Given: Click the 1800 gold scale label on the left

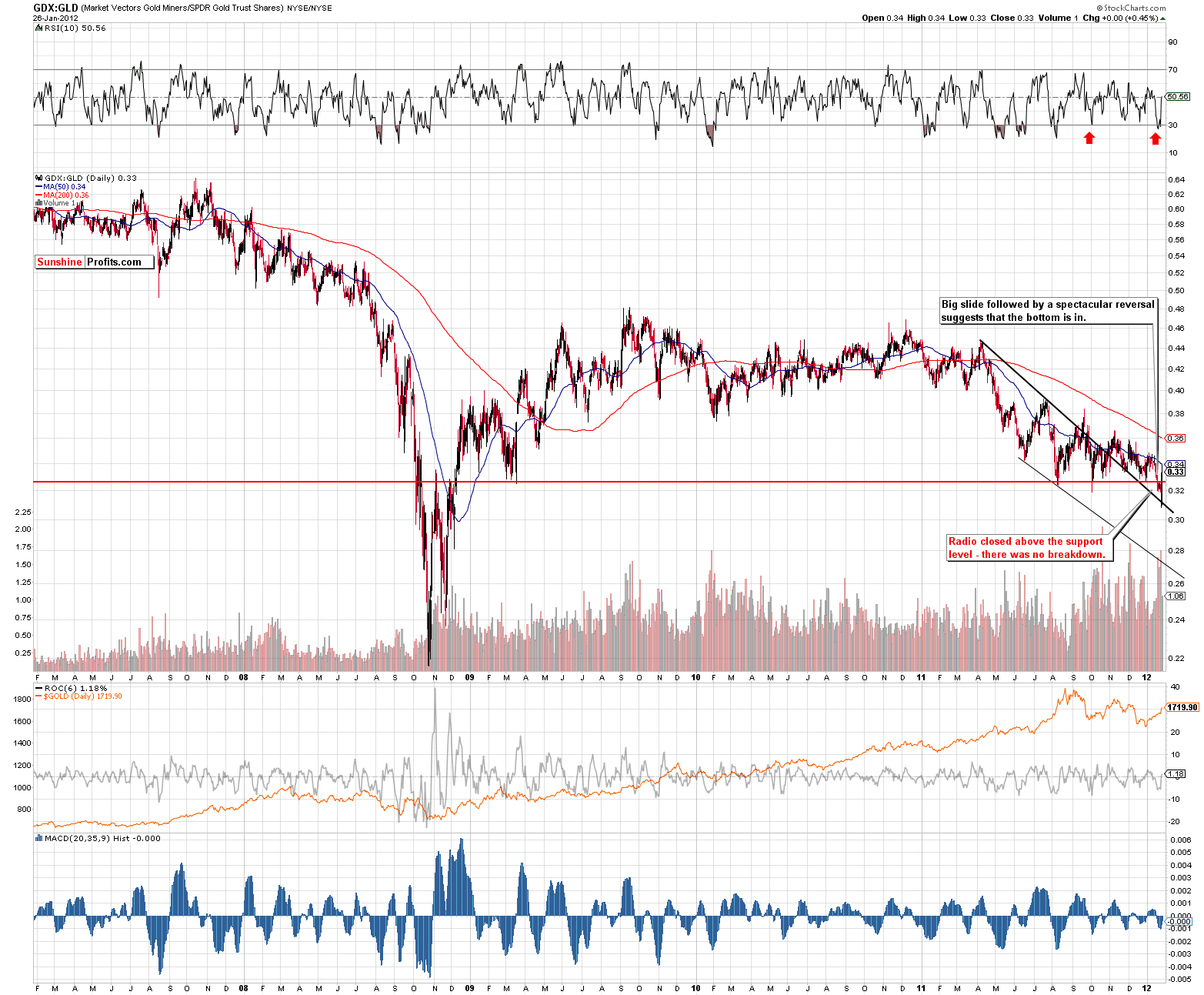Looking at the screenshot, I should pyautogui.click(x=22, y=700).
